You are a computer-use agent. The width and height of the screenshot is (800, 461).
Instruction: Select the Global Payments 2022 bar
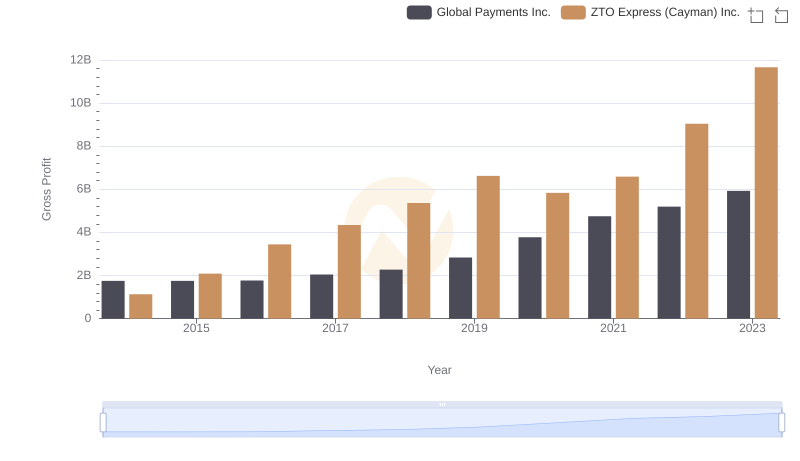(669, 263)
